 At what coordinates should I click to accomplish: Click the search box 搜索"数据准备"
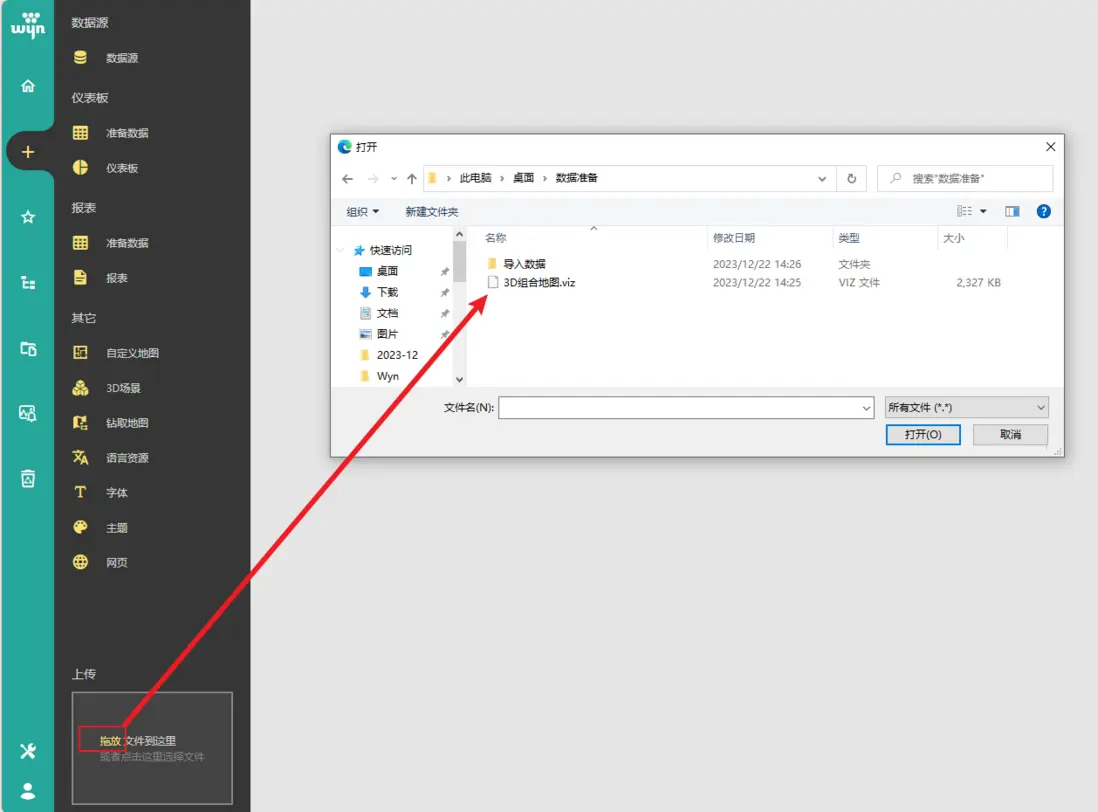(965, 178)
